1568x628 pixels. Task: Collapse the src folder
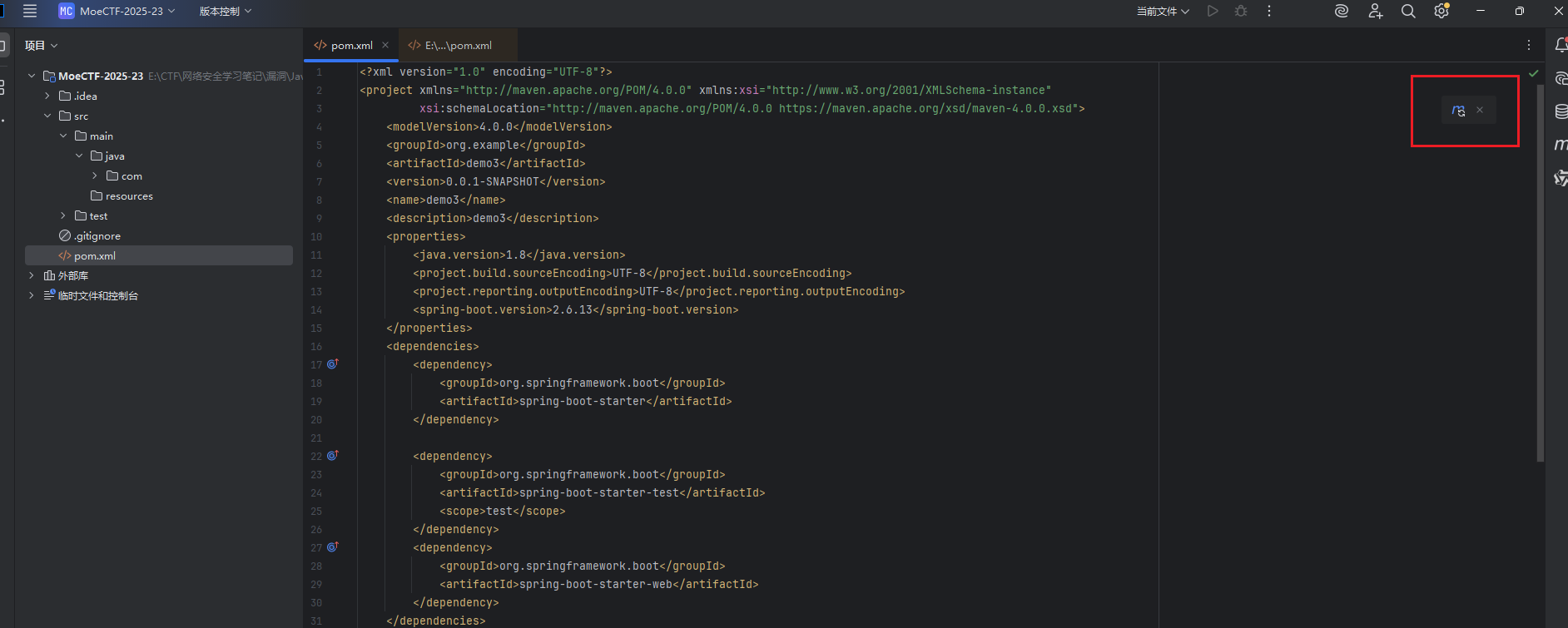(47, 116)
